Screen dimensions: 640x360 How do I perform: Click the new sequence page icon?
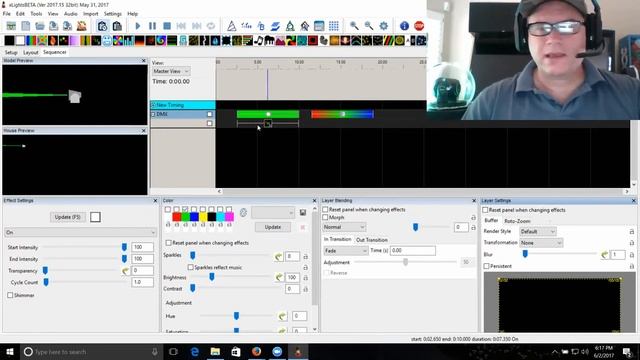(26, 26)
